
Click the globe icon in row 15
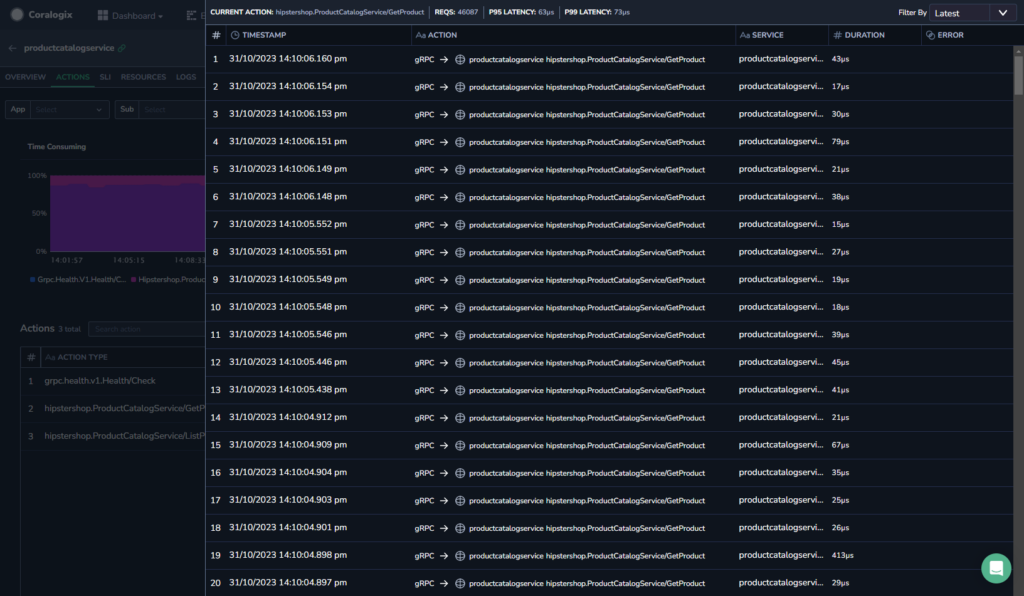(460, 446)
